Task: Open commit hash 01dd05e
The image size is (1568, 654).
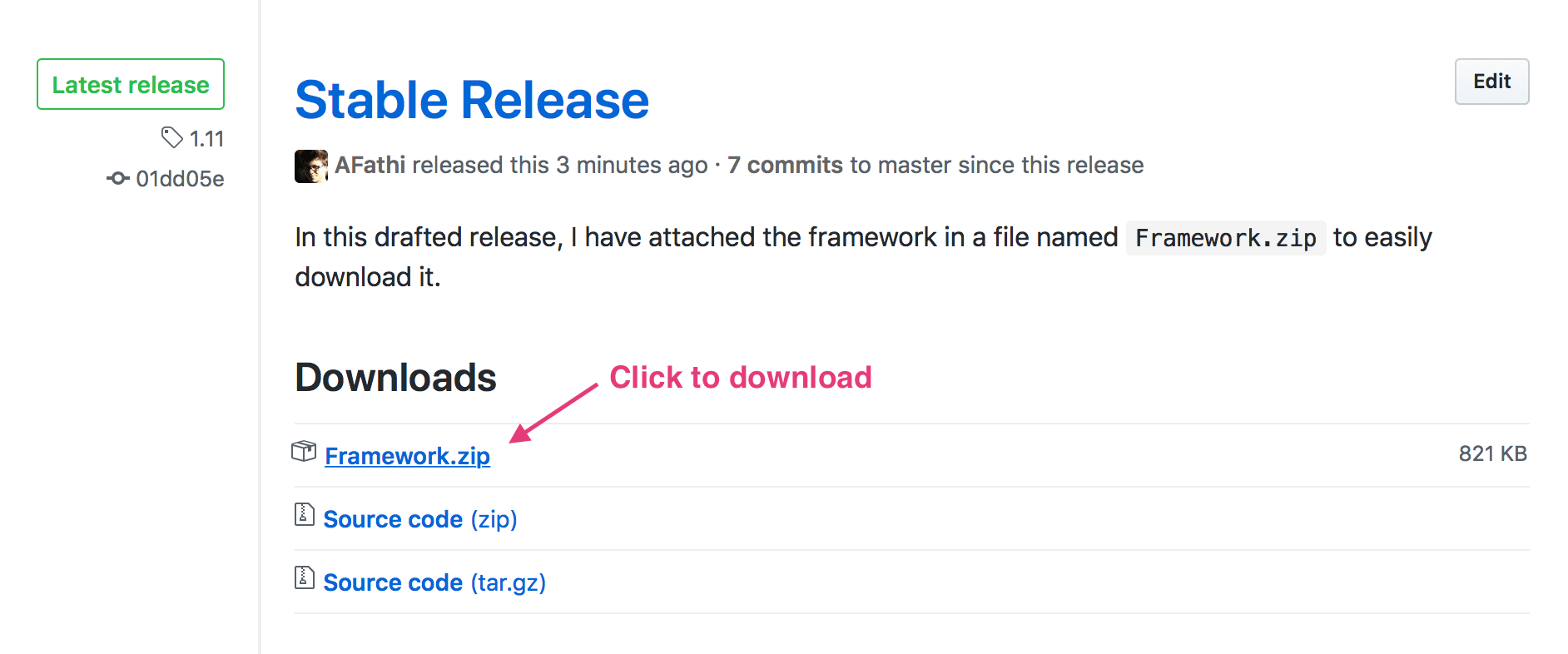Action: pyautogui.click(x=180, y=179)
